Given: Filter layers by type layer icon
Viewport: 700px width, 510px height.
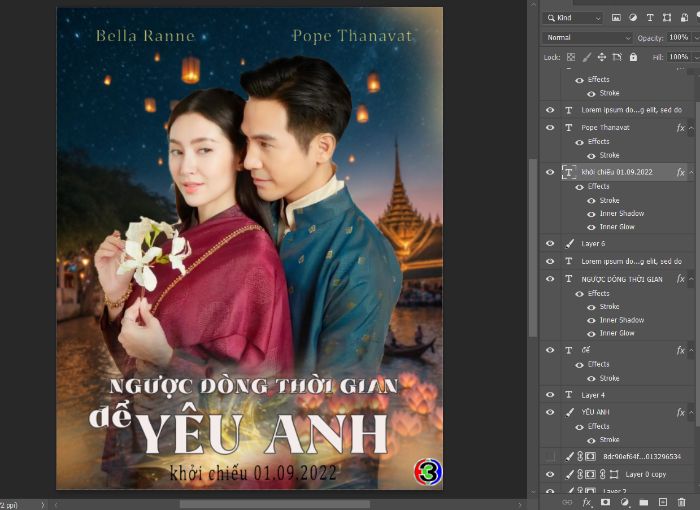Looking at the screenshot, I should (x=650, y=18).
